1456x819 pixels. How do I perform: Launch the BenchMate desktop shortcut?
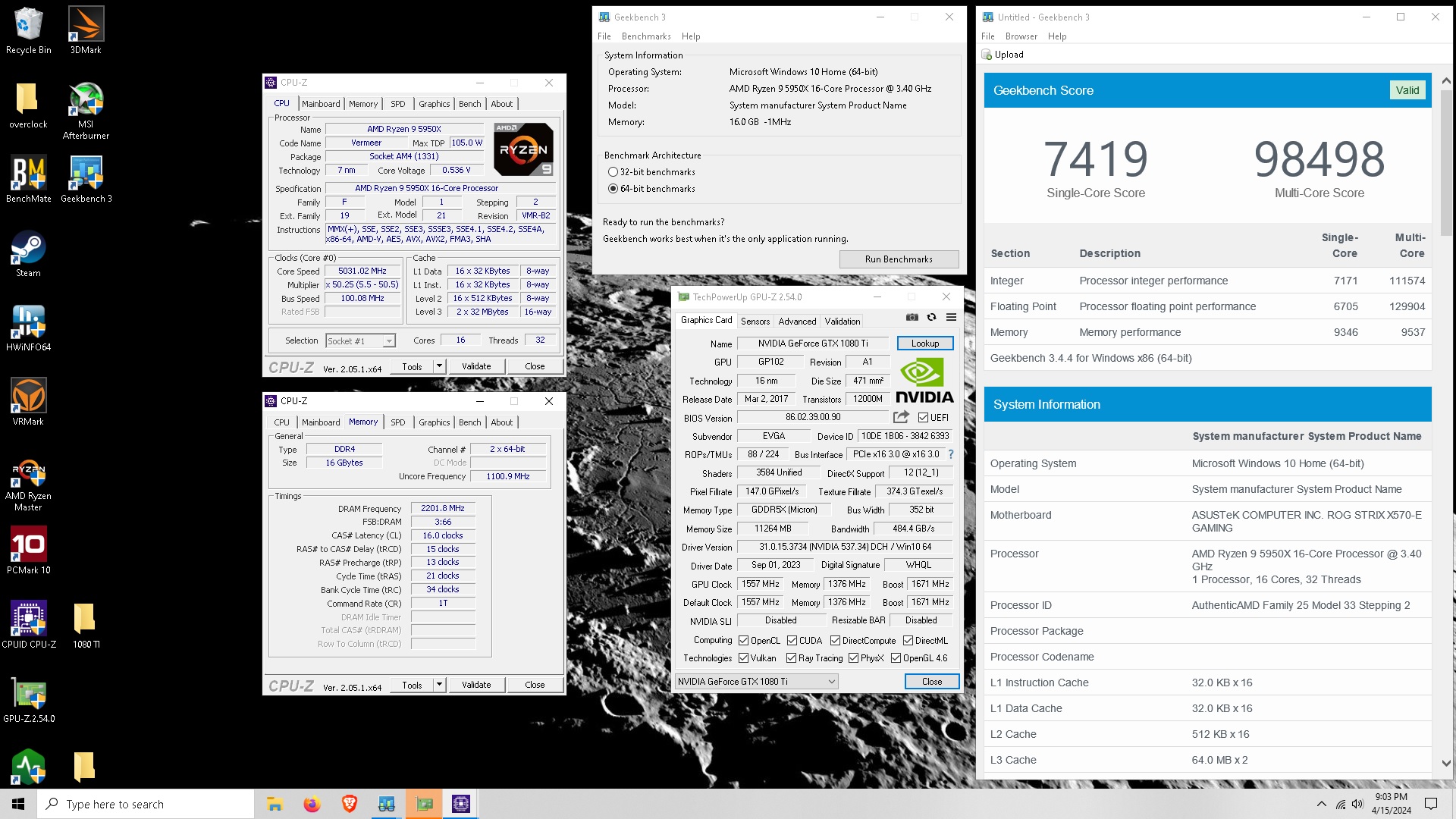[28, 179]
